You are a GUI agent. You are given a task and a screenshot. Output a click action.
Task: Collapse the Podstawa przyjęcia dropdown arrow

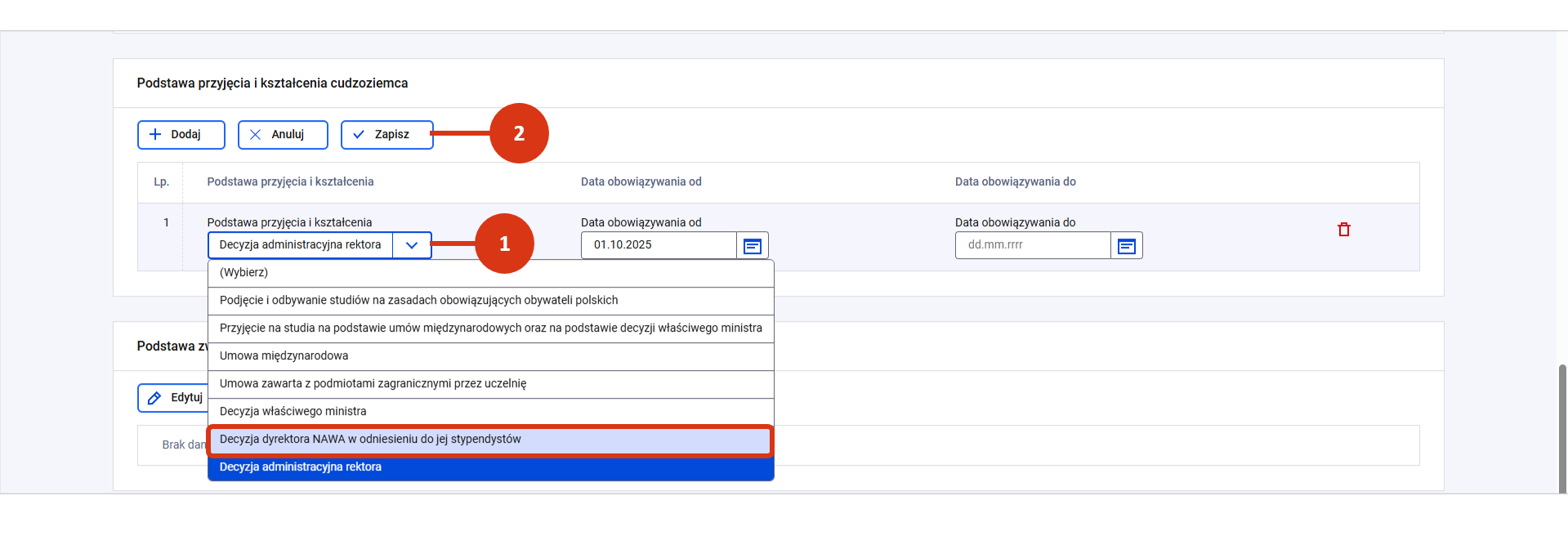click(x=412, y=245)
